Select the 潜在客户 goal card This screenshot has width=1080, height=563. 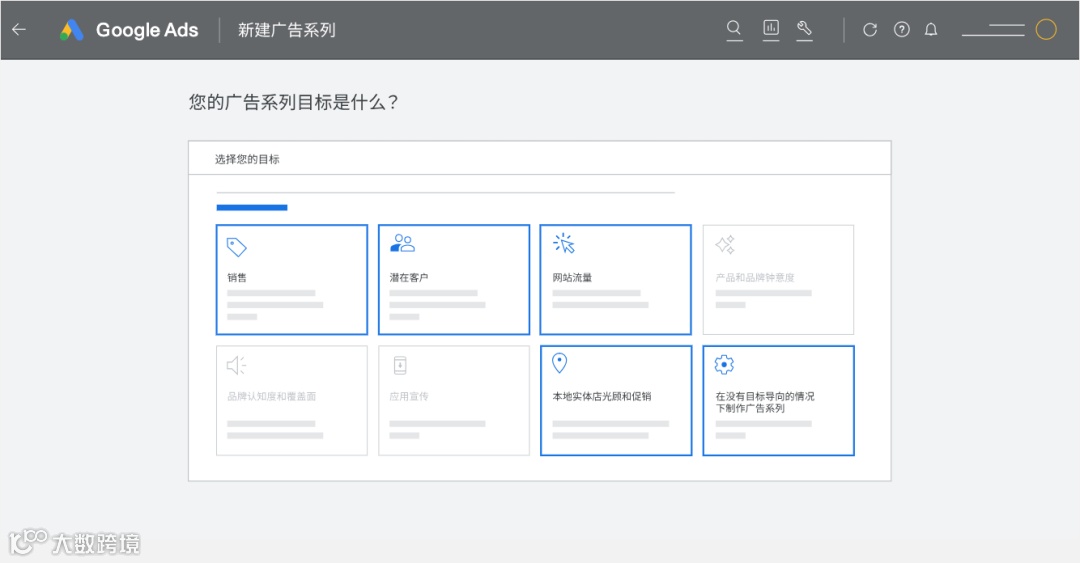pos(454,280)
